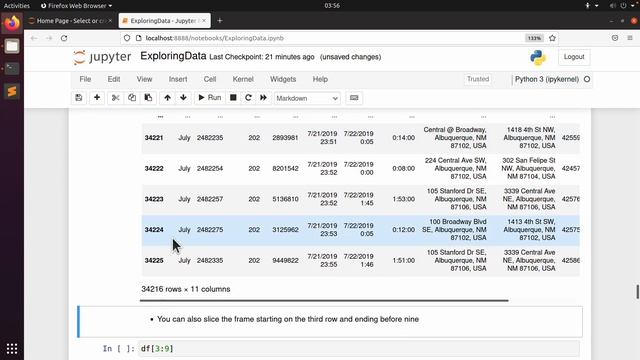Go back in browser history
Screen dimensions: 640x360
(x=34, y=38)
